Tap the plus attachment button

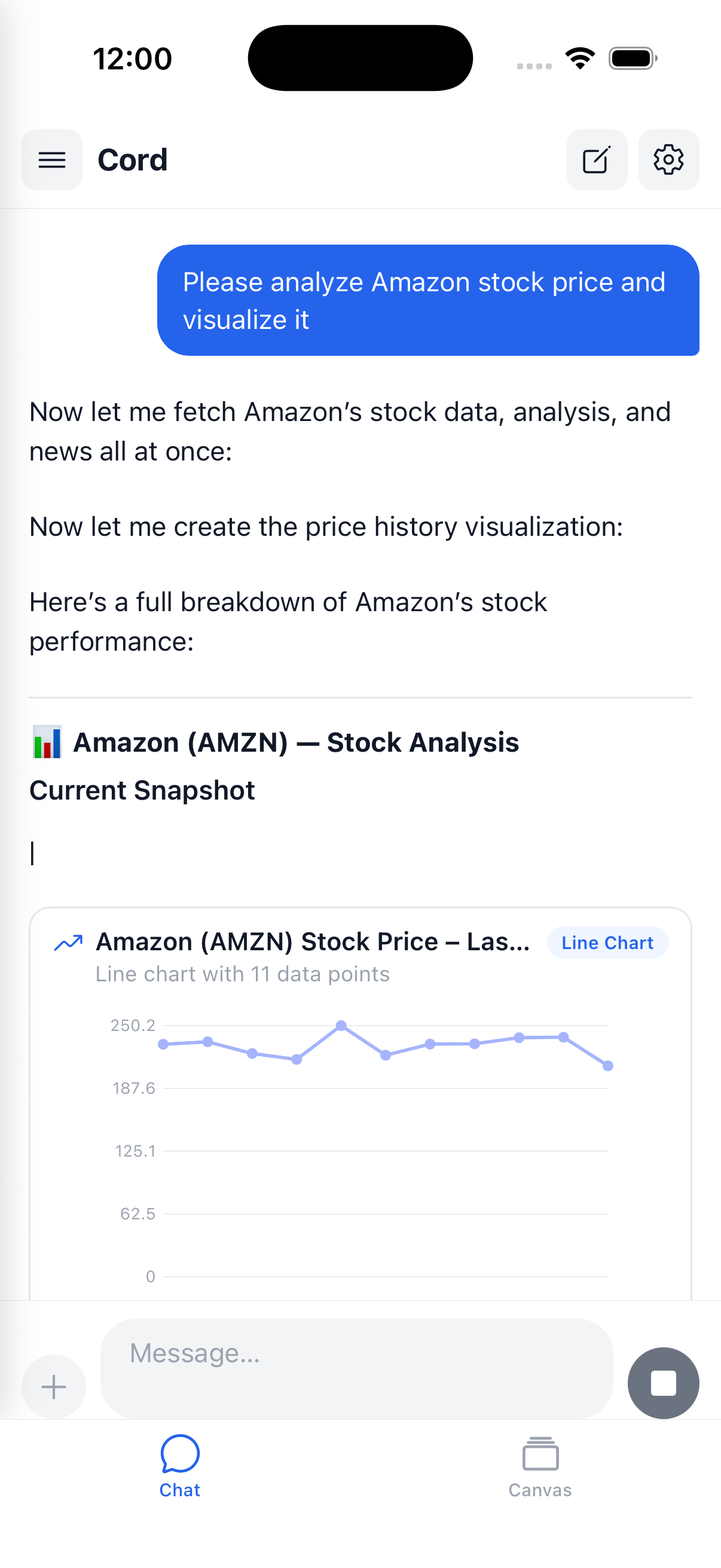tap(54, 1387)
